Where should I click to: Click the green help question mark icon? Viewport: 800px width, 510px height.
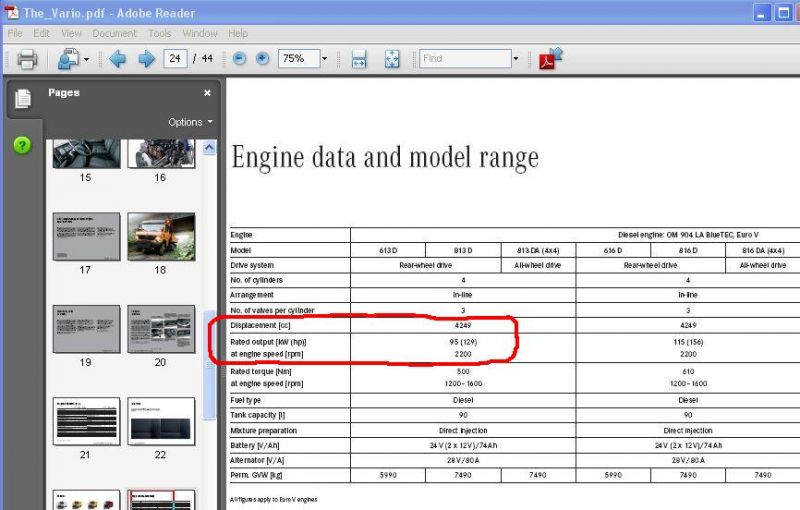(x=22, y=145)
